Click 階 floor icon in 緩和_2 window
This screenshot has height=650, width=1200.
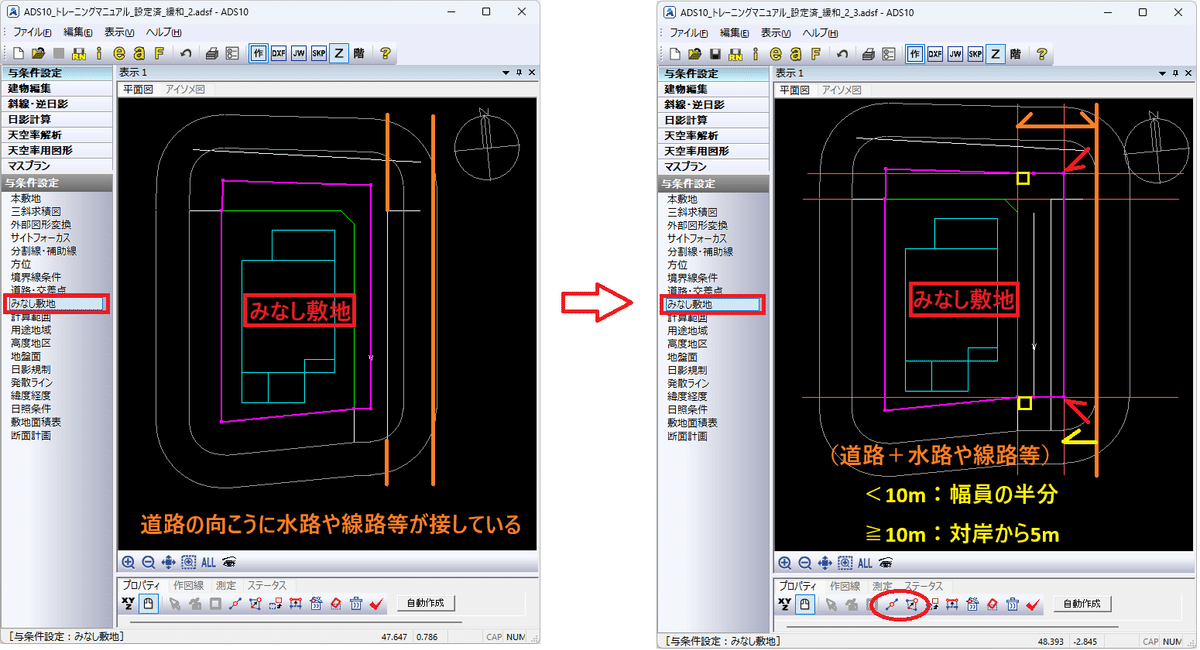tap(358, 53)
